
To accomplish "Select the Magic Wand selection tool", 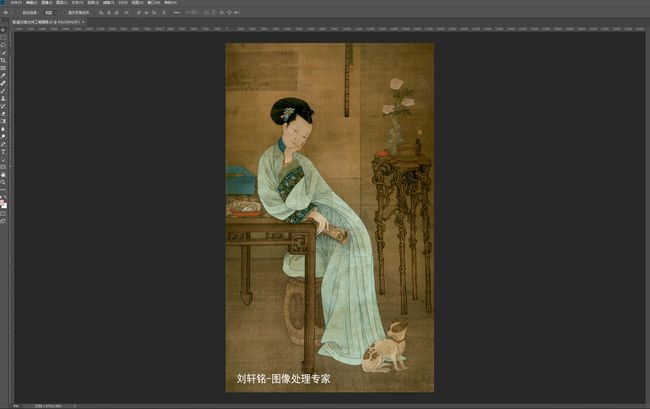I will tap(3, 53).
